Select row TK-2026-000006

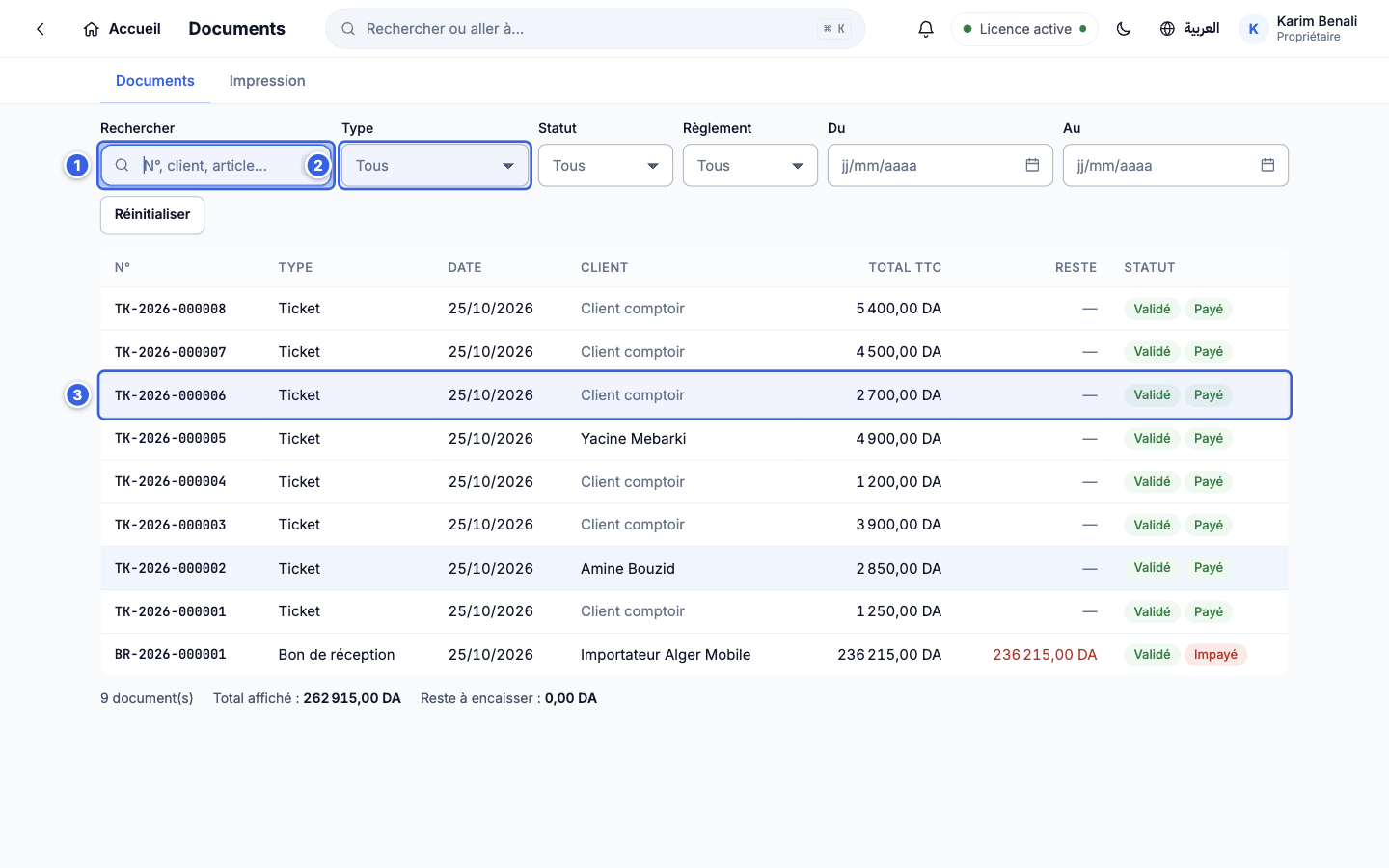[x=694, y=395]
